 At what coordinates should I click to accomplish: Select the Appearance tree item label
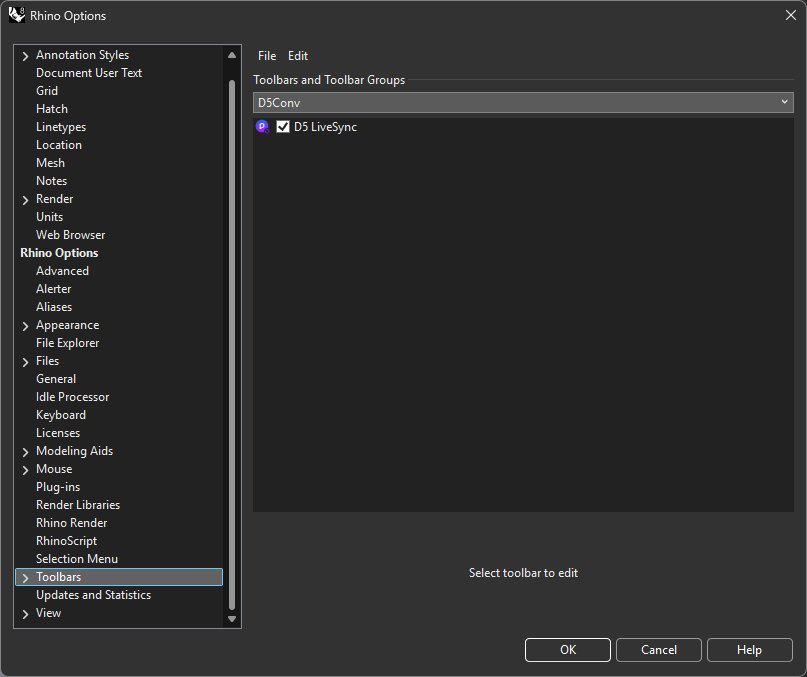(x=67, y=325)
